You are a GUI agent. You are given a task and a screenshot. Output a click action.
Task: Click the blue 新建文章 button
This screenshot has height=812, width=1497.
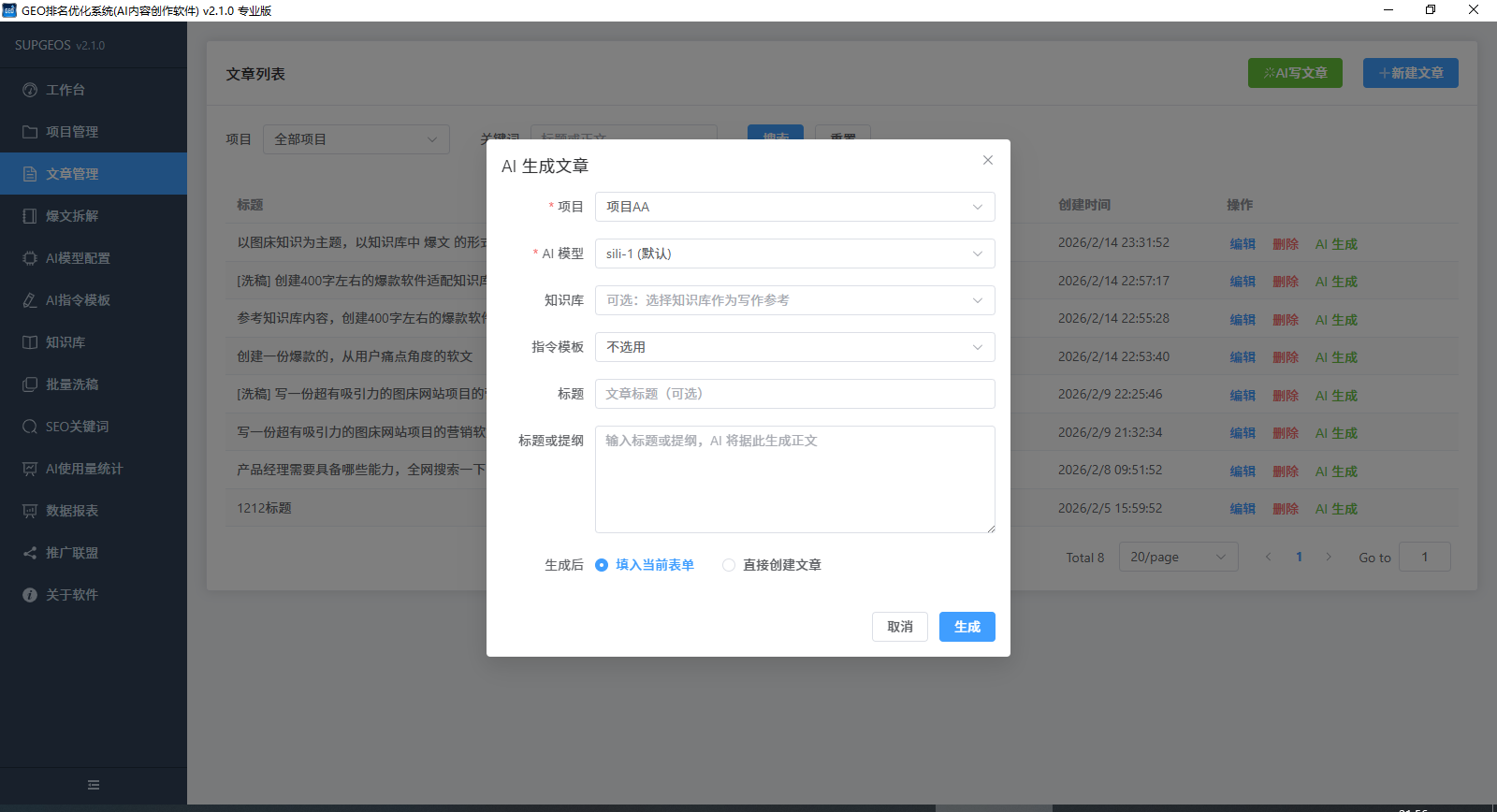pos(1410,73)
